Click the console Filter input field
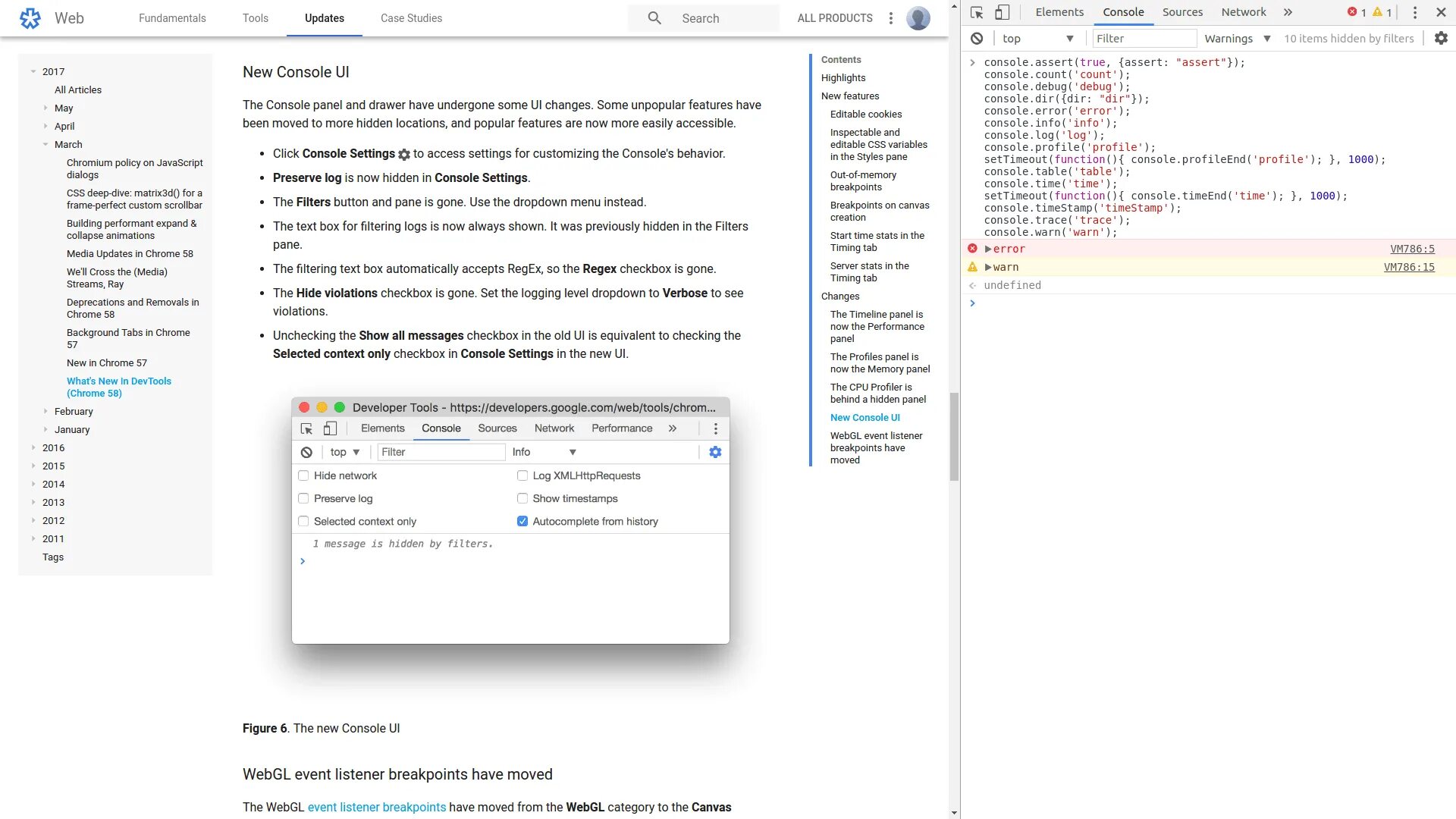 (1144, 39)
